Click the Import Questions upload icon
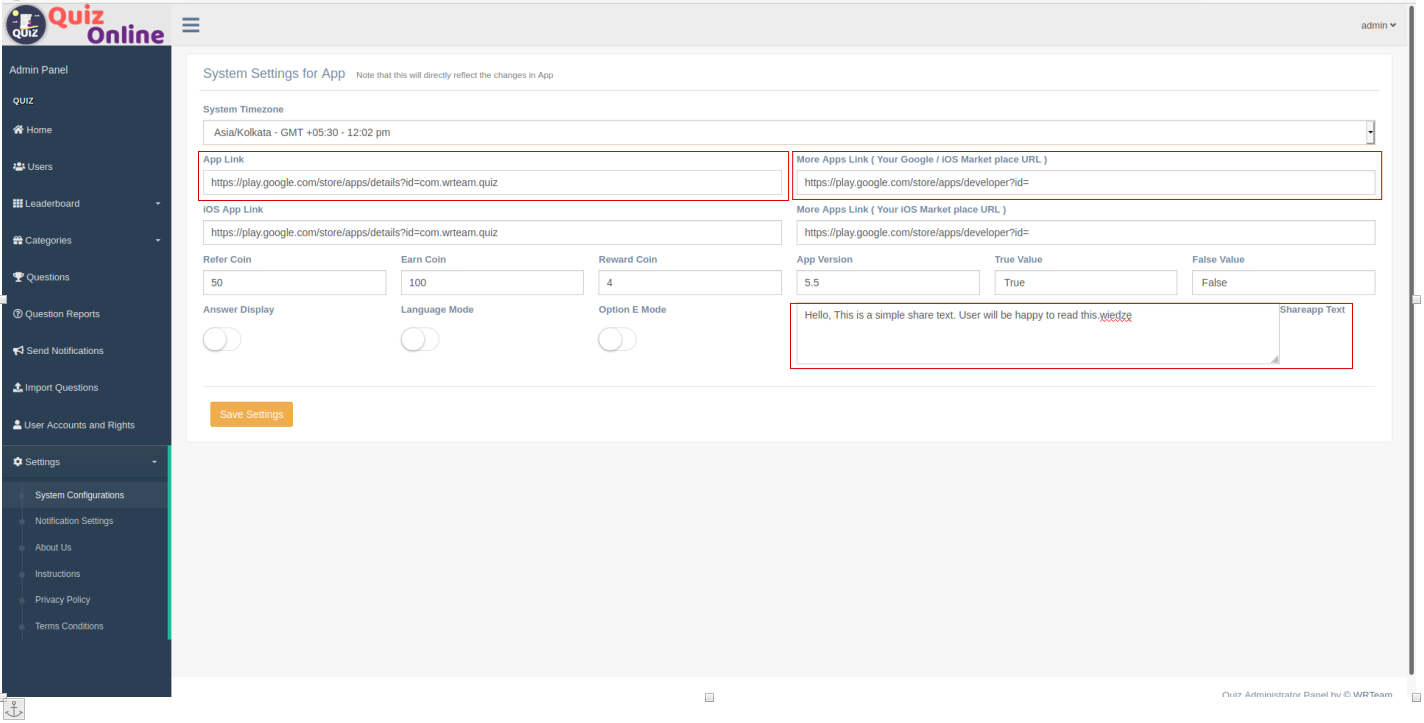 pos(18,388)
